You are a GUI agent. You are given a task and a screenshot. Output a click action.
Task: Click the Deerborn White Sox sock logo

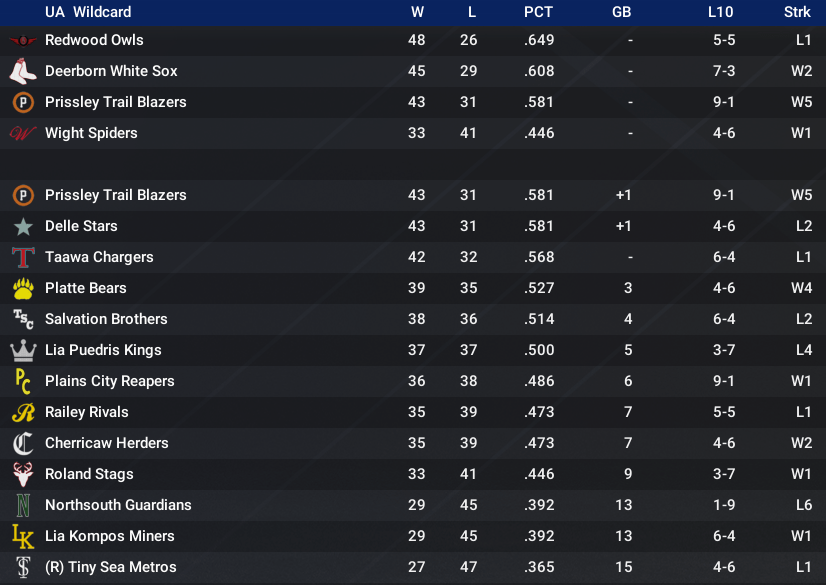pos(23,71)
